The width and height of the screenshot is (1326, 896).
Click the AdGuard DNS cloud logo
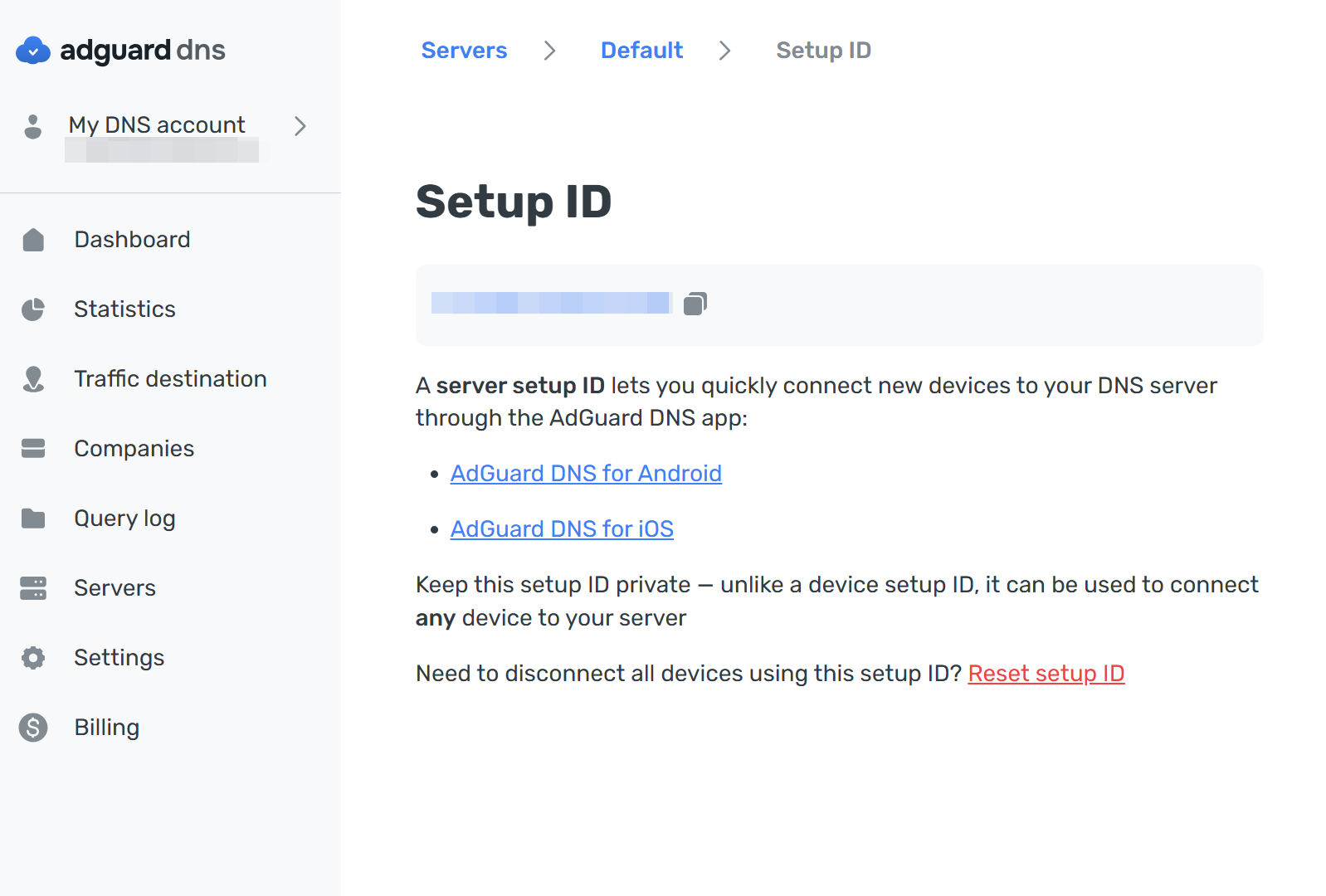pos(33,51)
